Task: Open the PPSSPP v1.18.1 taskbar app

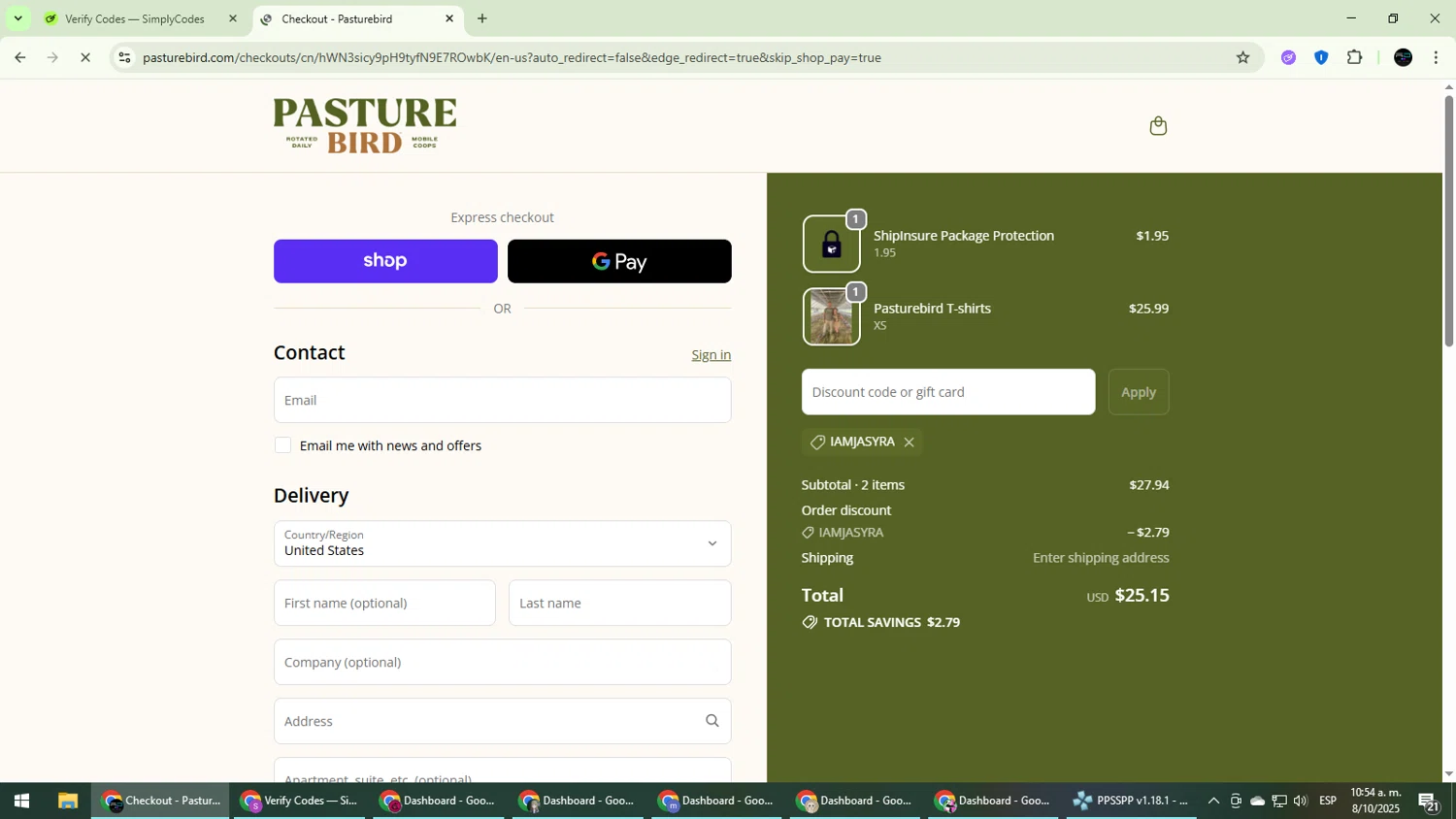Action: [x=1131, y=801]
